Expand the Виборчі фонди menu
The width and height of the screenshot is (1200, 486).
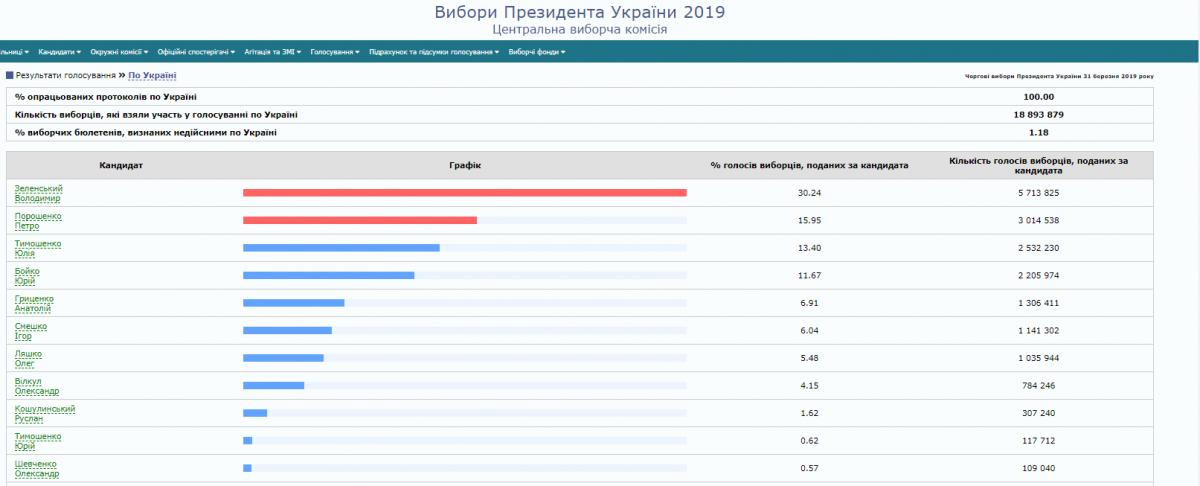point(536,52)
